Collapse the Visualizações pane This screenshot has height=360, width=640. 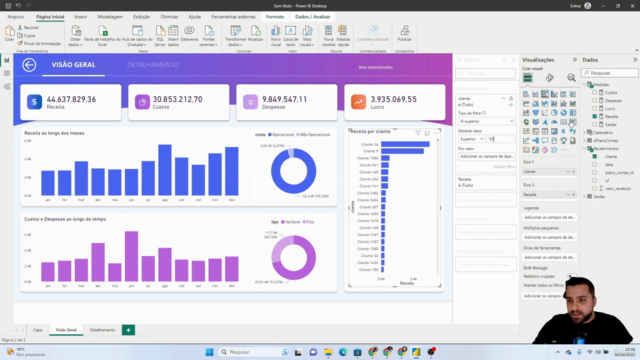tap(575, 60)
